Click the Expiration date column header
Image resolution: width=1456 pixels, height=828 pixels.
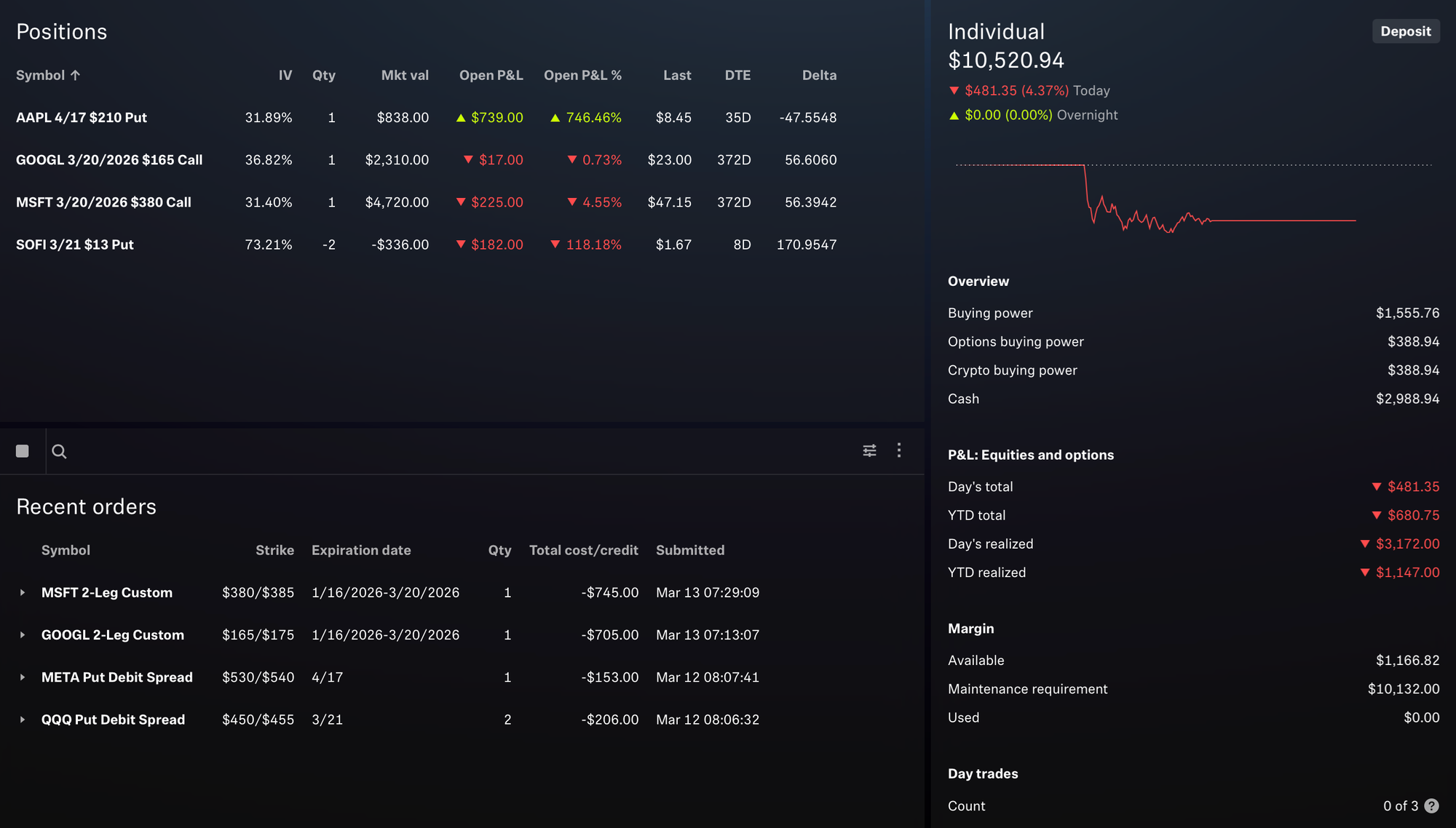[361, 550]
